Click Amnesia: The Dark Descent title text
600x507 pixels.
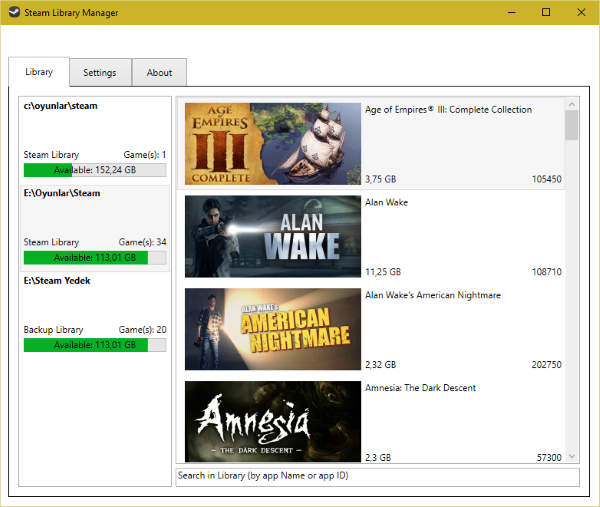tap(420, 388)
